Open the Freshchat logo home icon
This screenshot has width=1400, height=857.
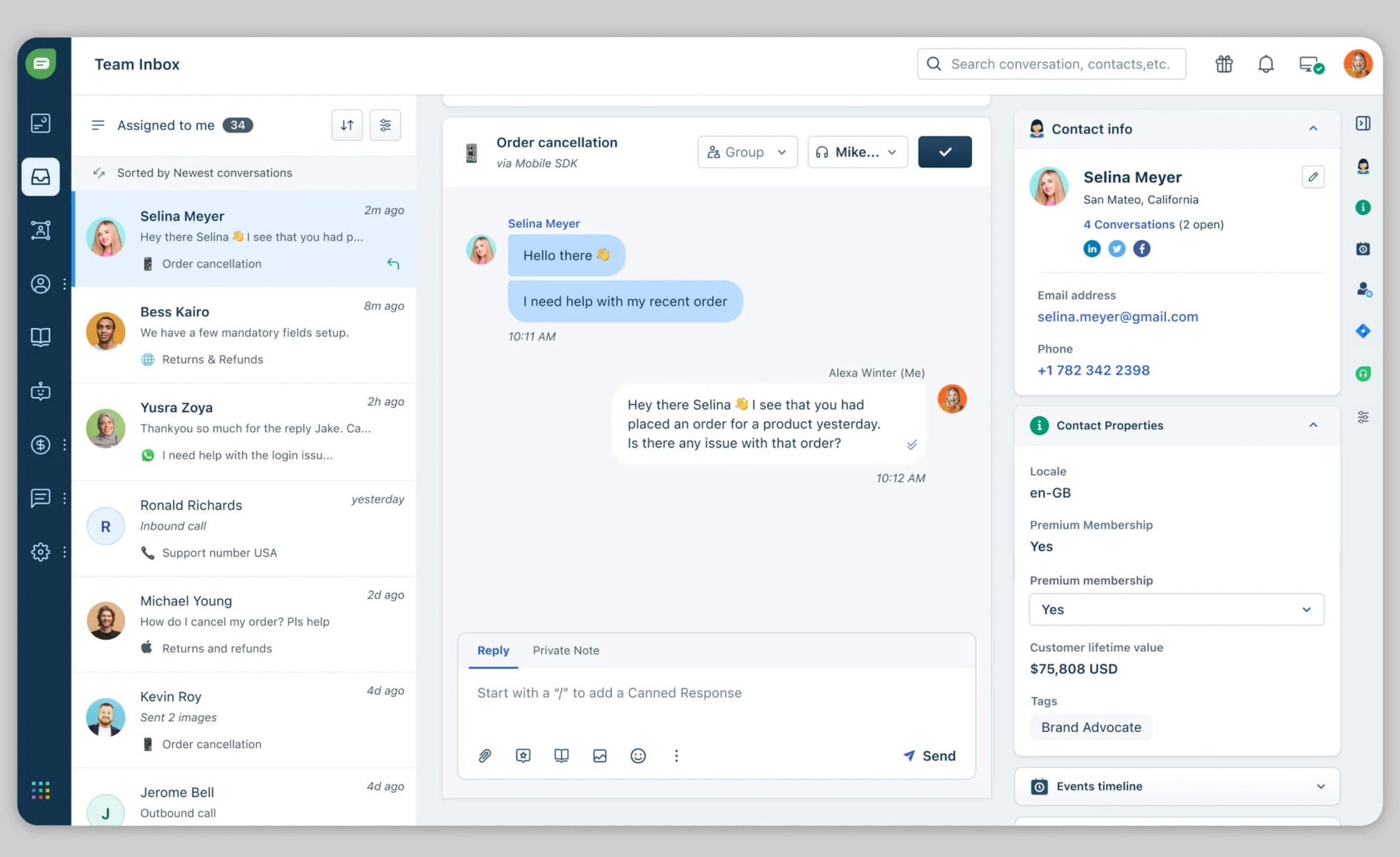click(41, 64)
